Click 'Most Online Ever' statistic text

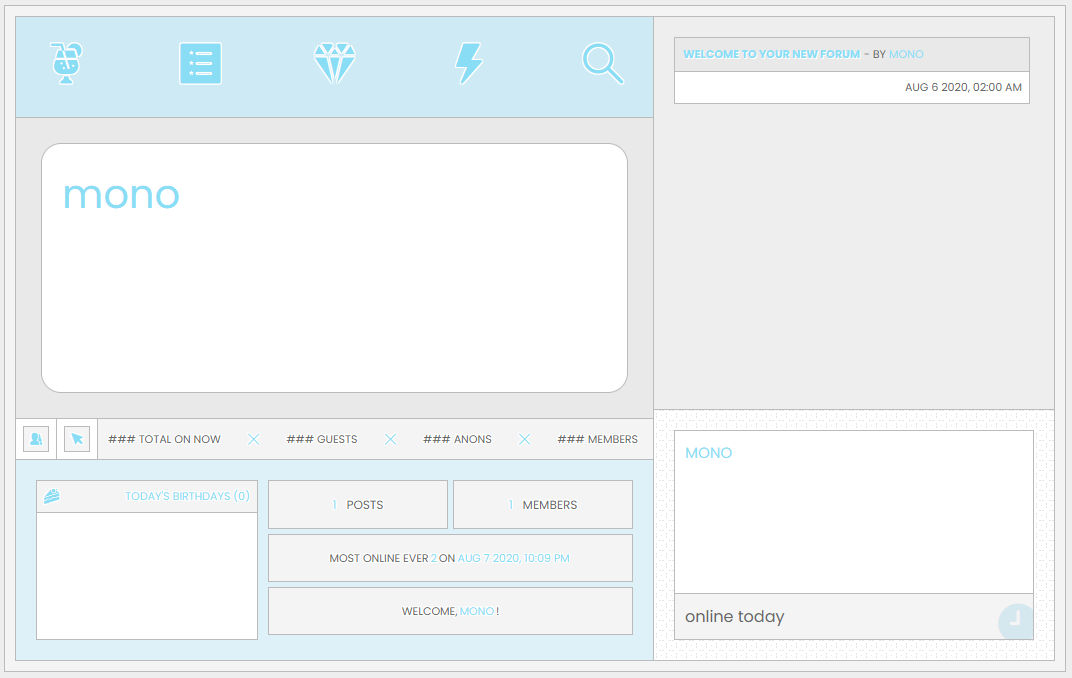tap(379, 558)
